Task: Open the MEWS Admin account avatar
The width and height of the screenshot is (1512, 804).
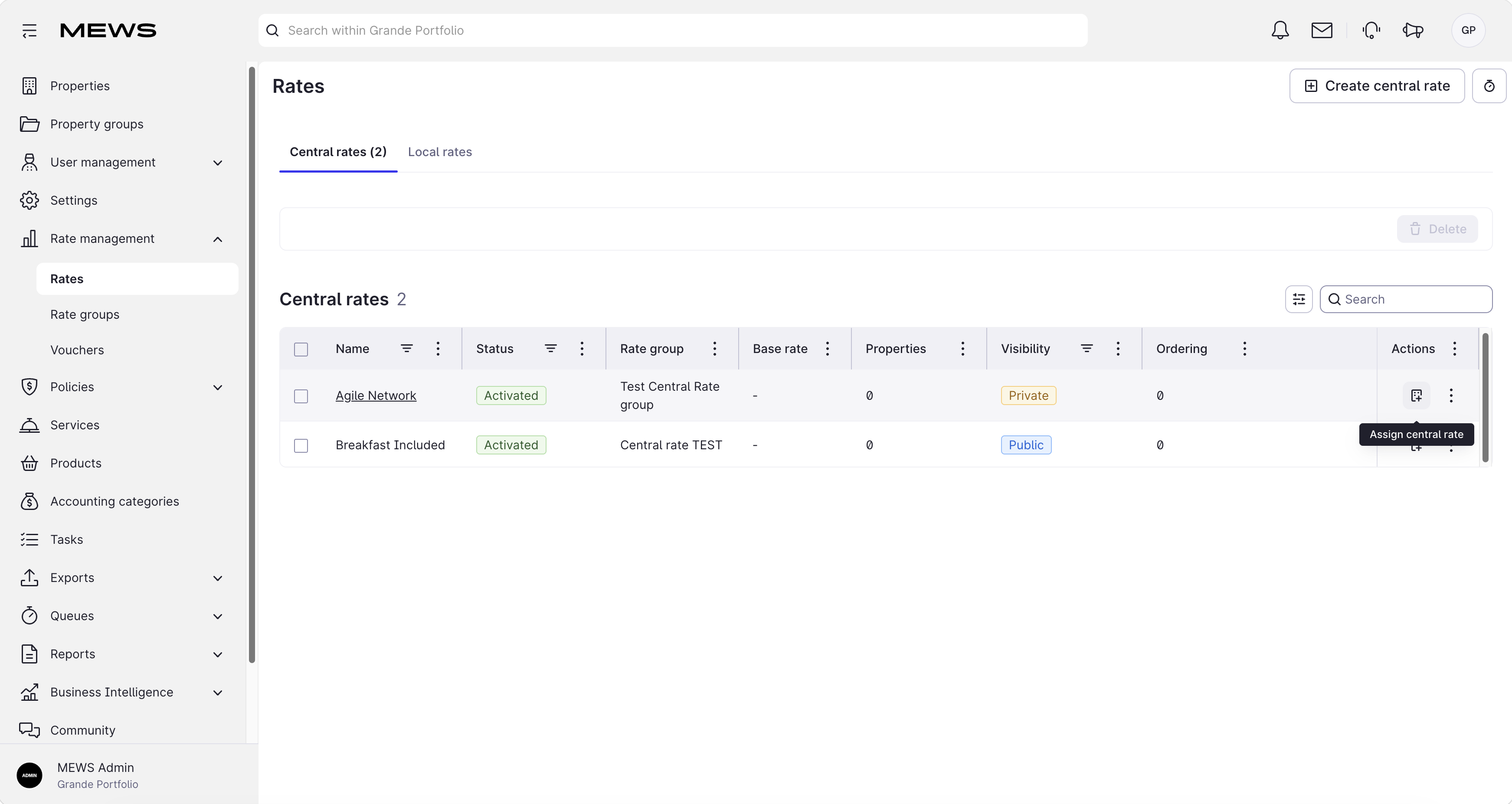Action: [29, 775]
